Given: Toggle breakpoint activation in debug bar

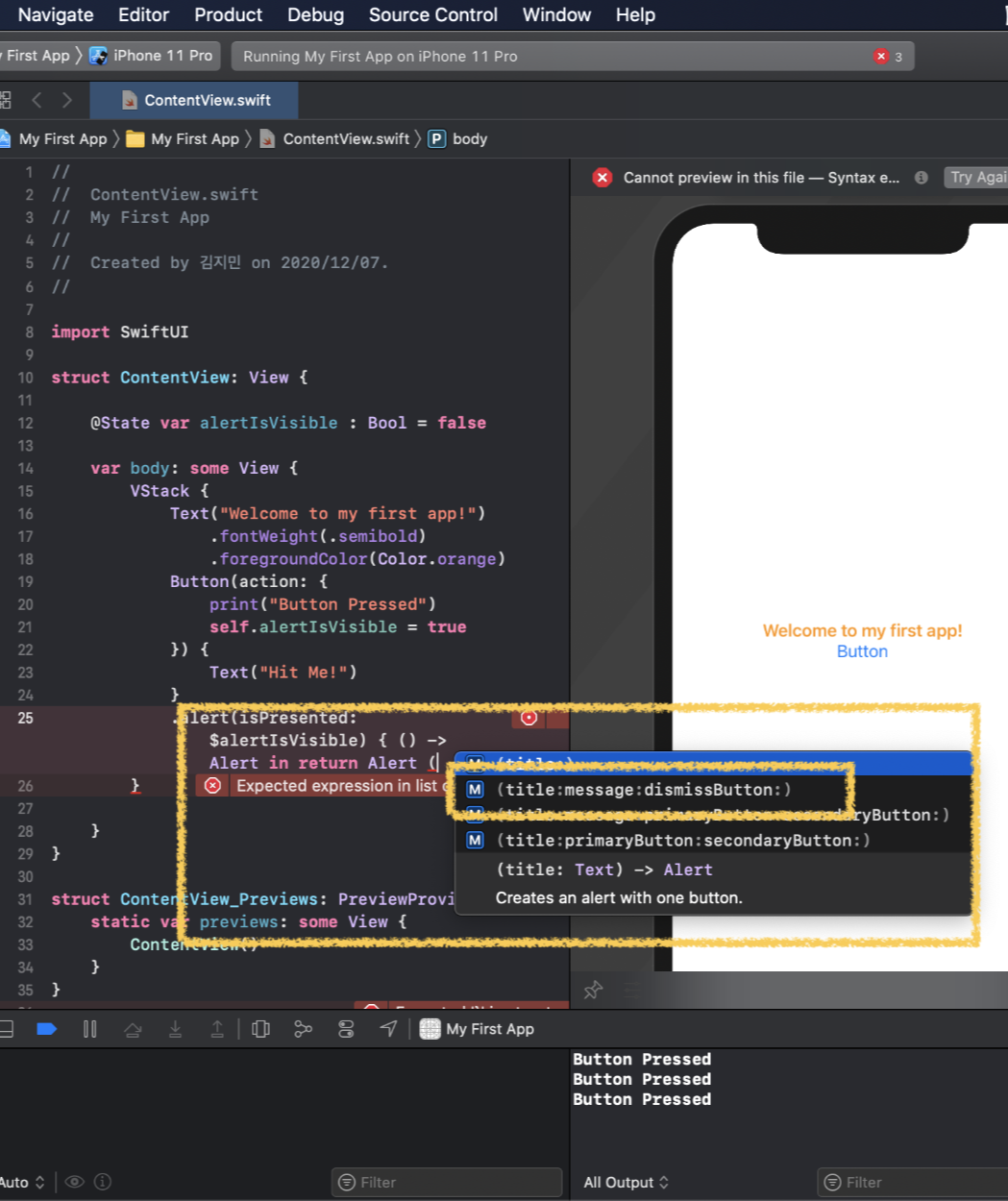Looking at the screenshot, I should (46, 1029).
